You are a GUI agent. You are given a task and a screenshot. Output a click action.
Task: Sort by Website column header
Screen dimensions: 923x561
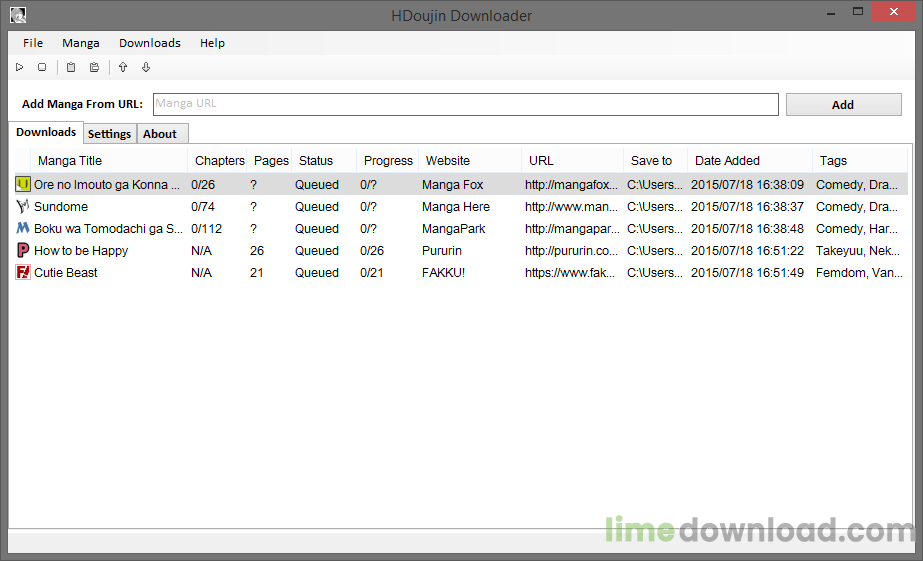click(x=470, y=161)
